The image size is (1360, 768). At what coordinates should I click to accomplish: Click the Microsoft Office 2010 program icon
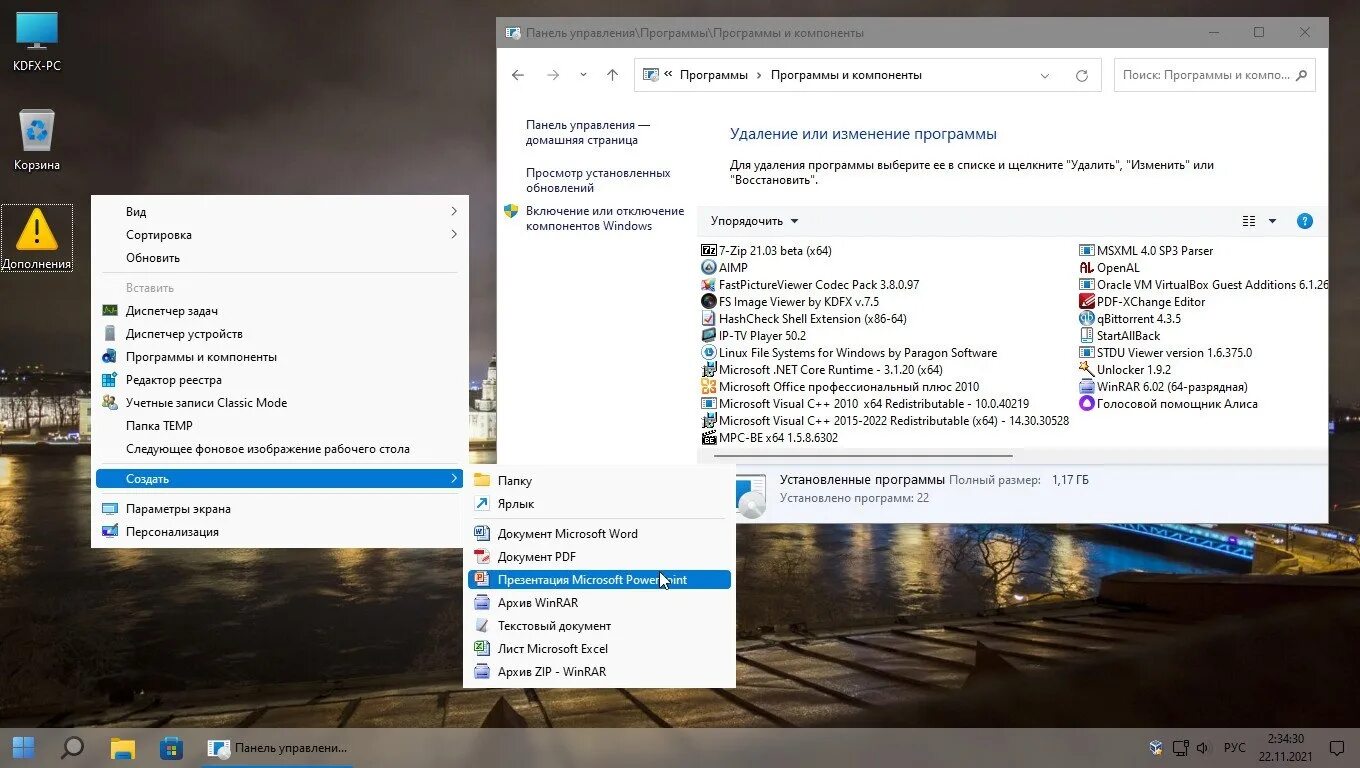click(709, 387)
